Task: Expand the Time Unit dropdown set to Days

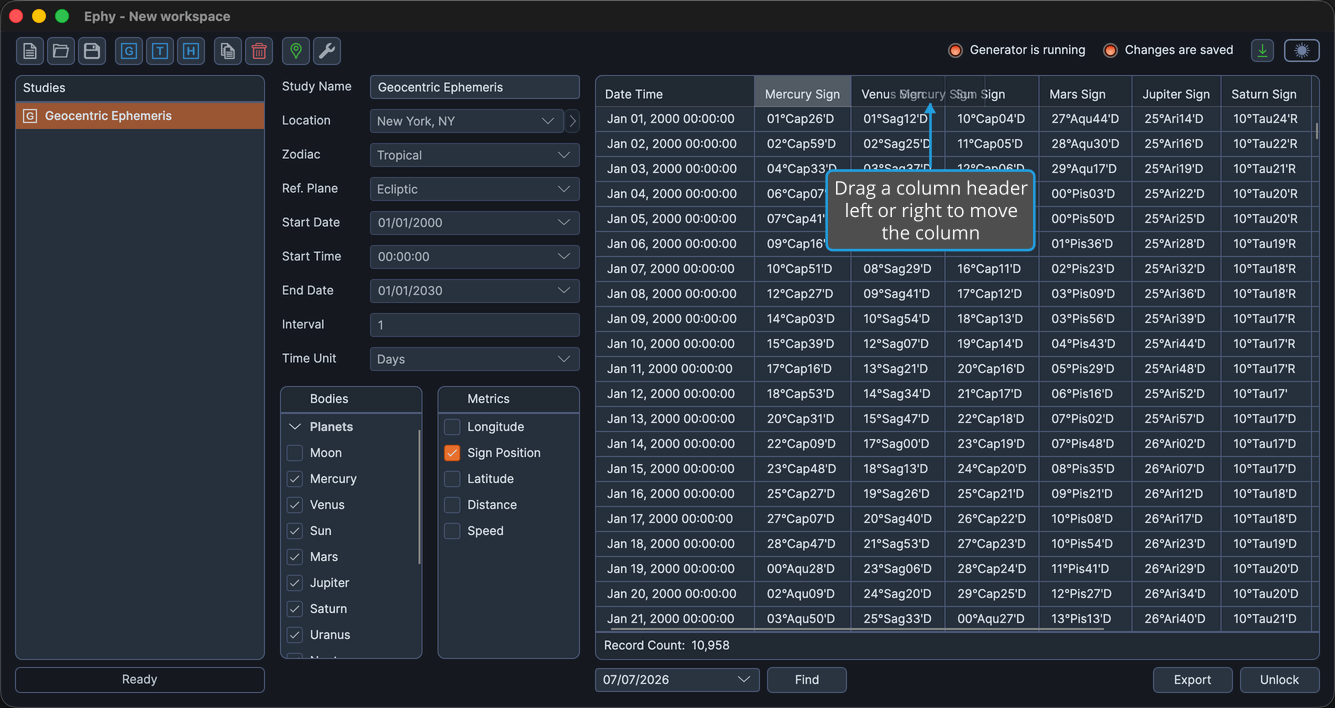Action: [475, 359]
